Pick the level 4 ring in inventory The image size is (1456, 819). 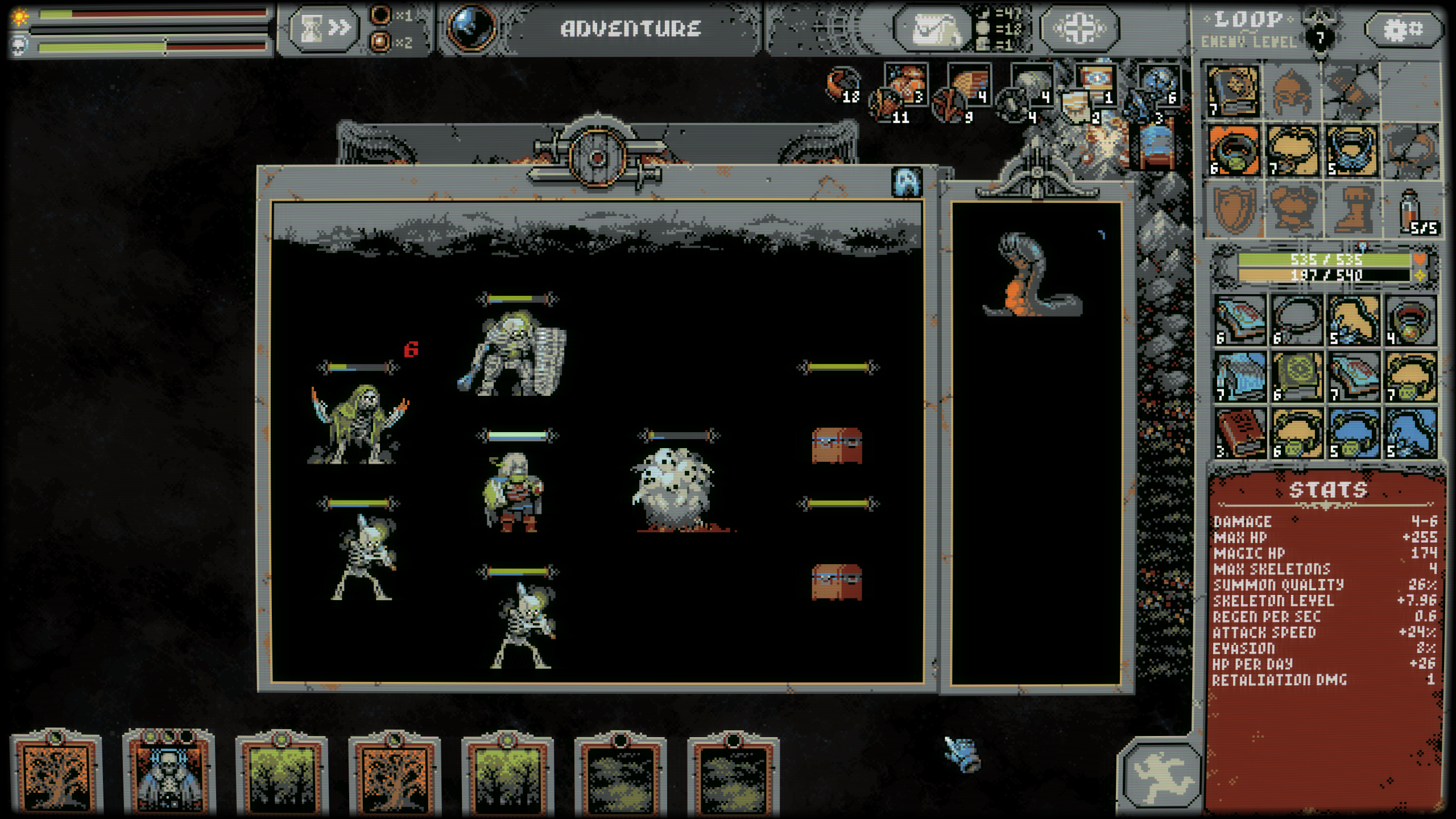coord(1410,320)
